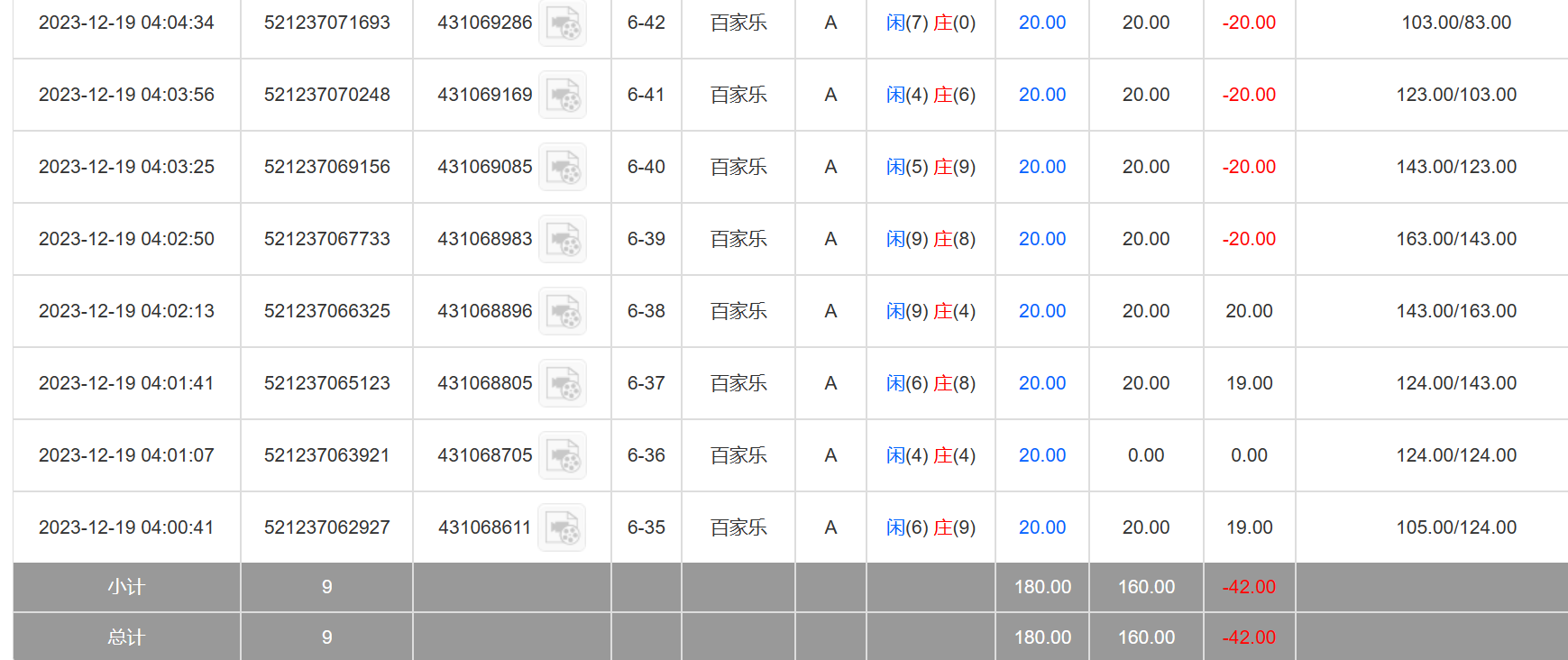Click total bet 180.00 in 总计 row
The height and width of the screenshot is (660, 1568).
tap(1042, 637)
